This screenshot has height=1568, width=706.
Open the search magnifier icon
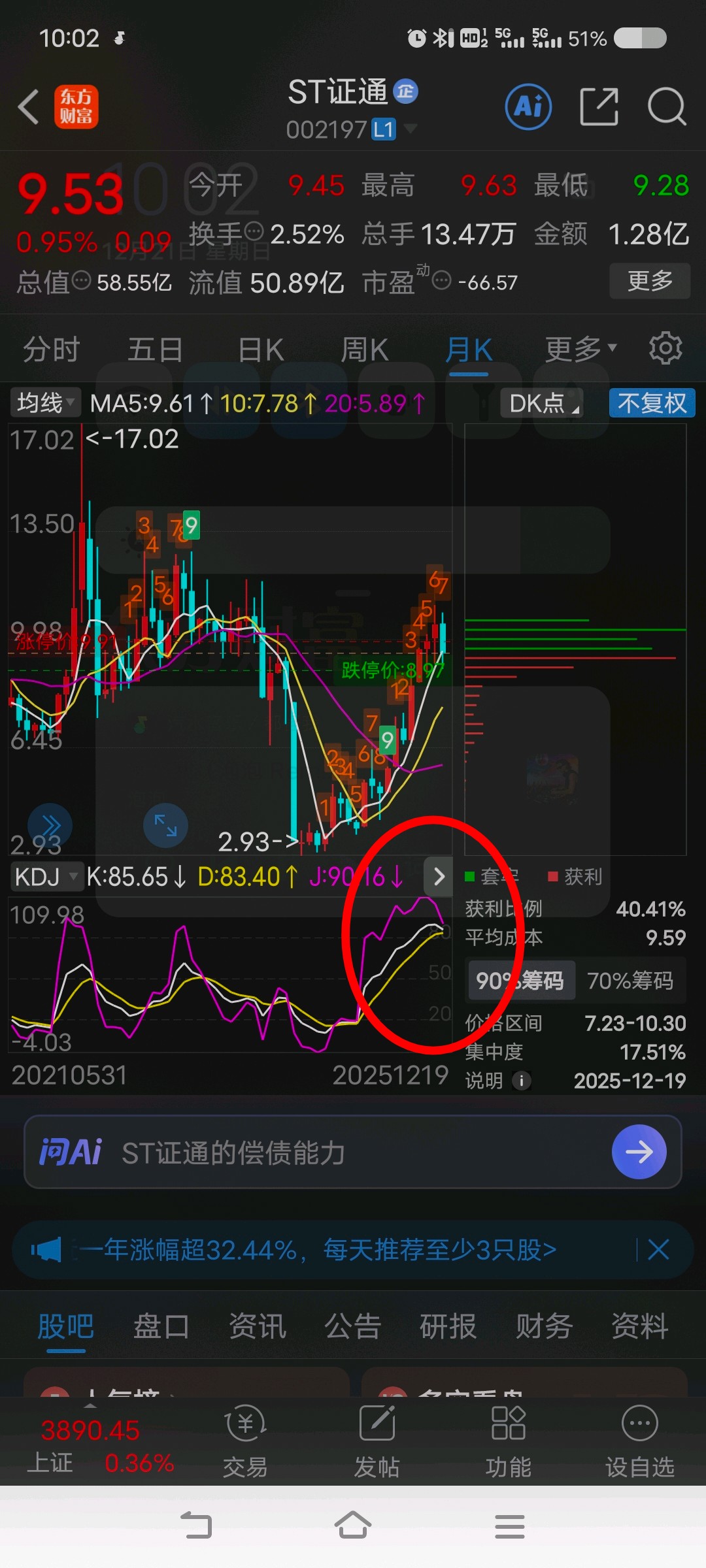tap(667, 106)
